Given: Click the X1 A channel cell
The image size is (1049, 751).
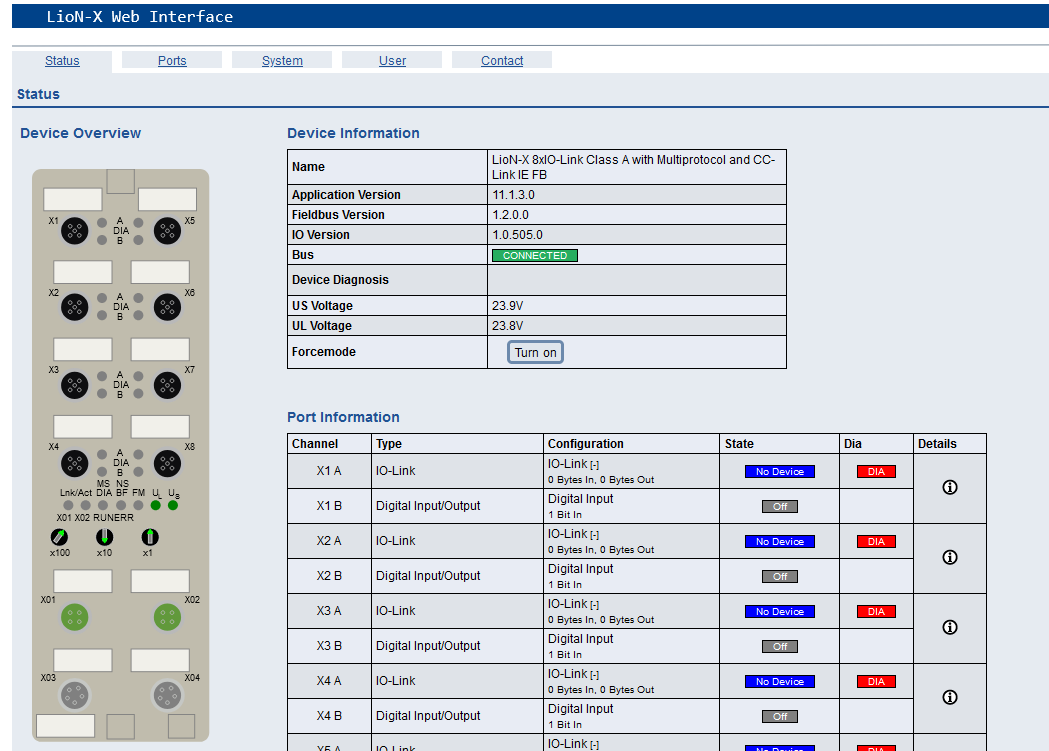Looking at the screenshot, I should pos(329,471).
